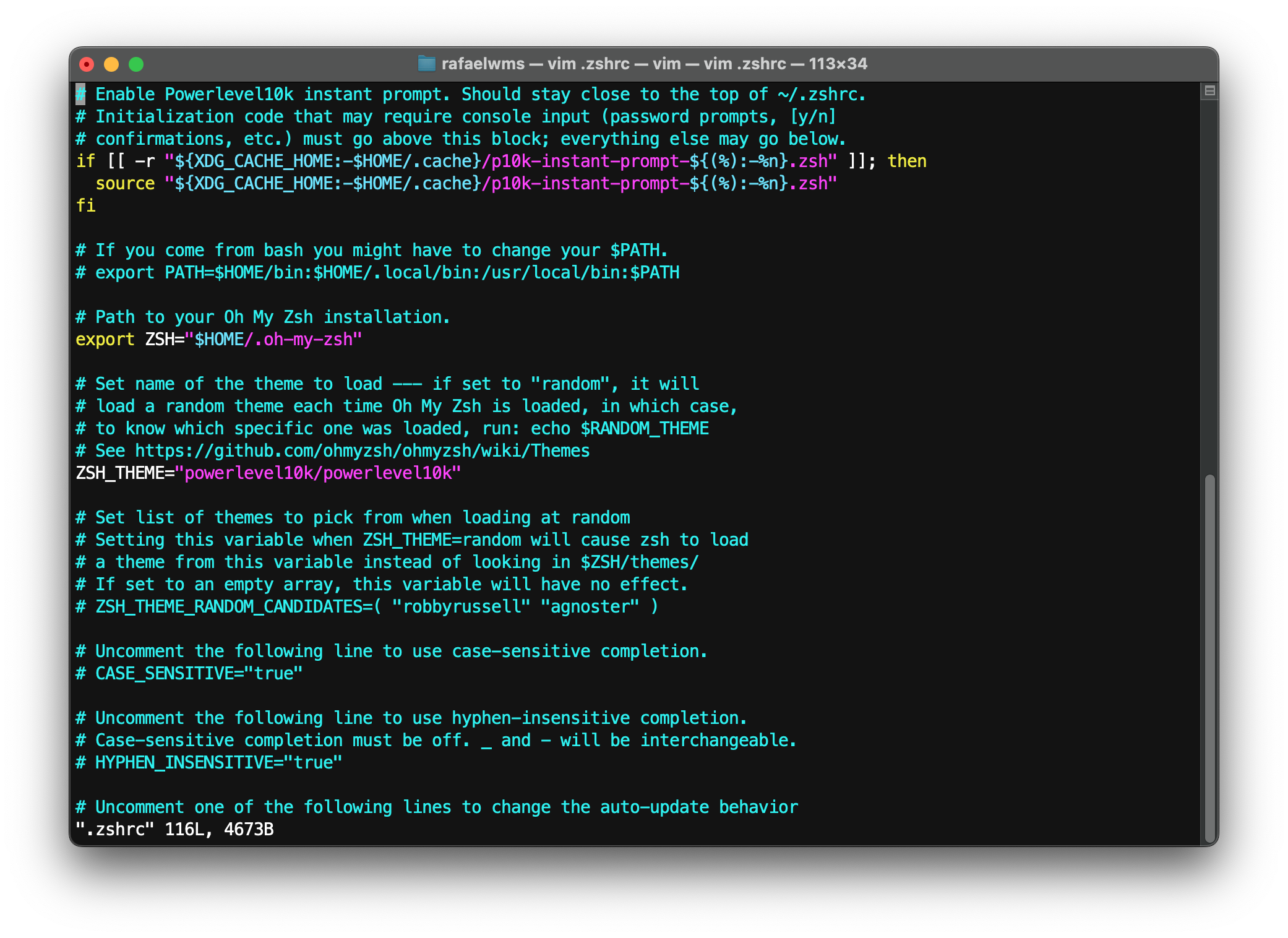The width and height of the screenshot is (1288, 938).
Task: Click the line 'Set name of the theme to load'
Action: 387,384
